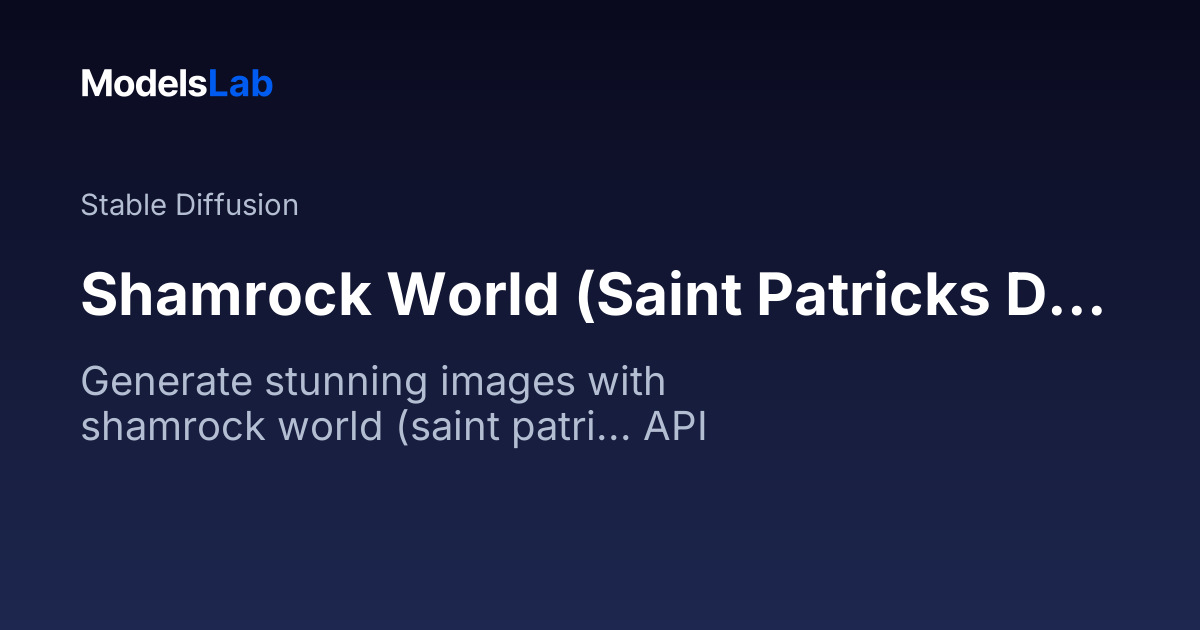Viewport: 1200px width, 630px height.
Task: Click the white "Models" part of the logo
Action: pyautogui.click(x=144, y=84)
